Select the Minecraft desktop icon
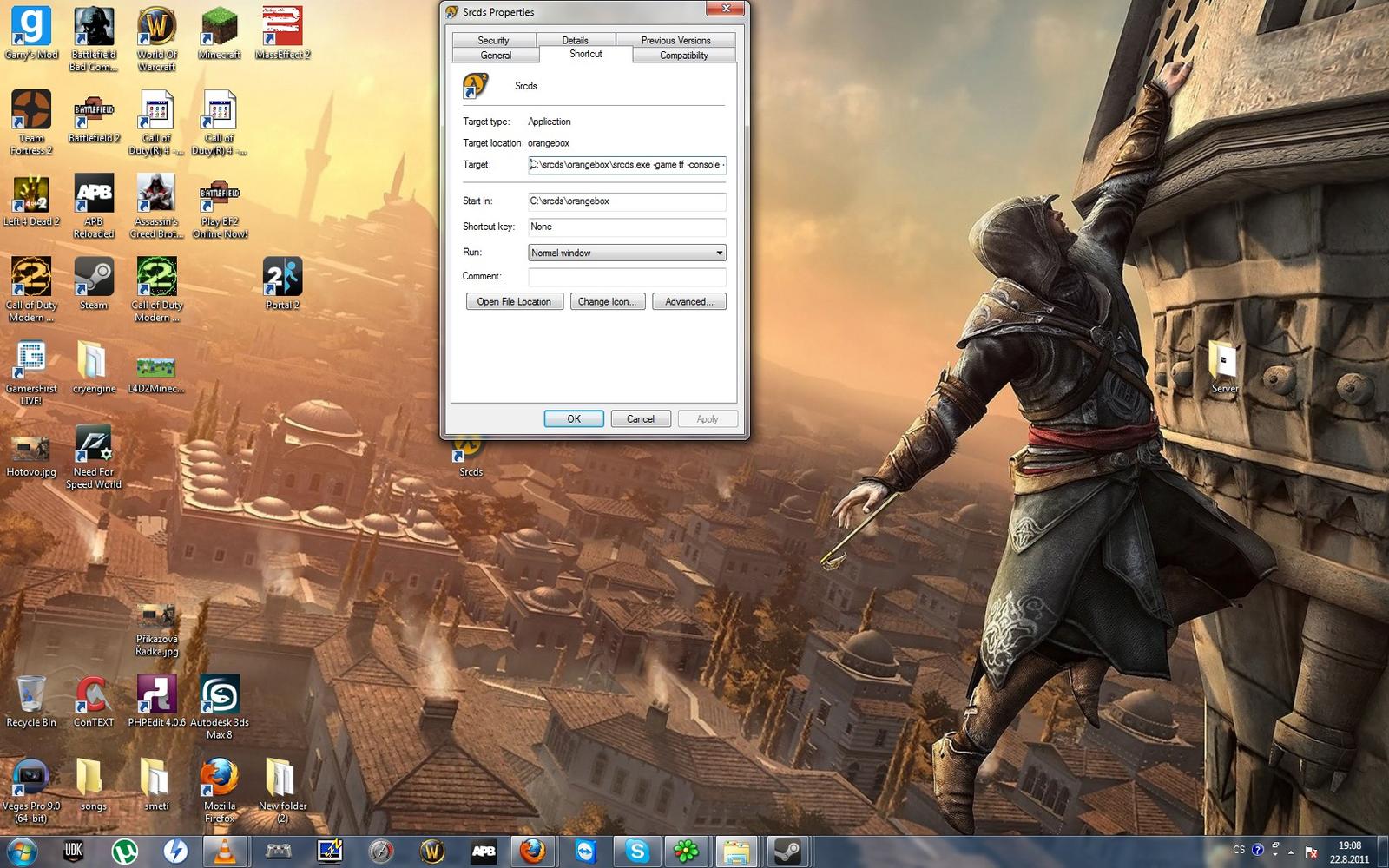The width and height of the screenshot is (1389, 868). [220, 33]
